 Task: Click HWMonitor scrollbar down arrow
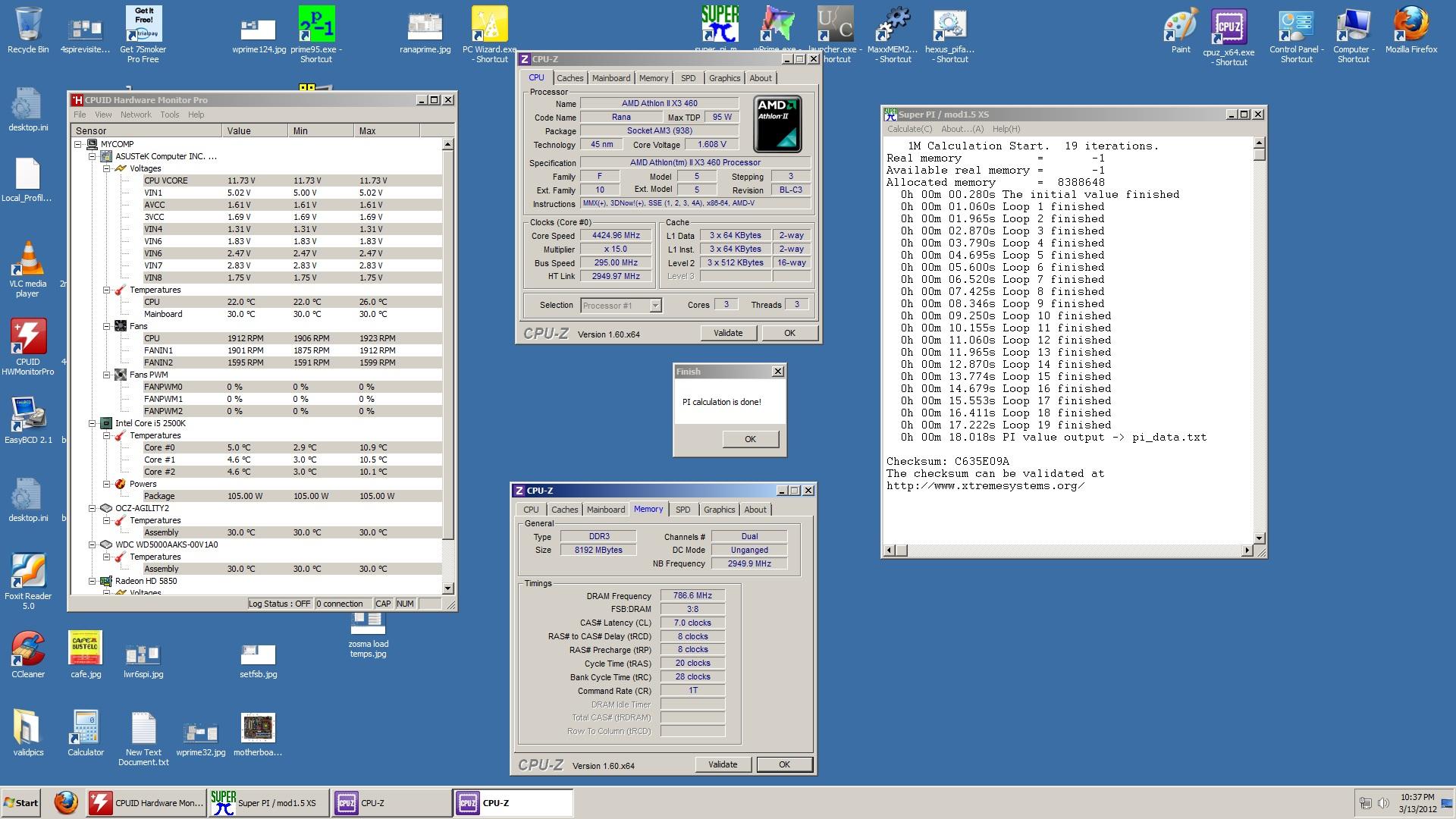point(447,588)
